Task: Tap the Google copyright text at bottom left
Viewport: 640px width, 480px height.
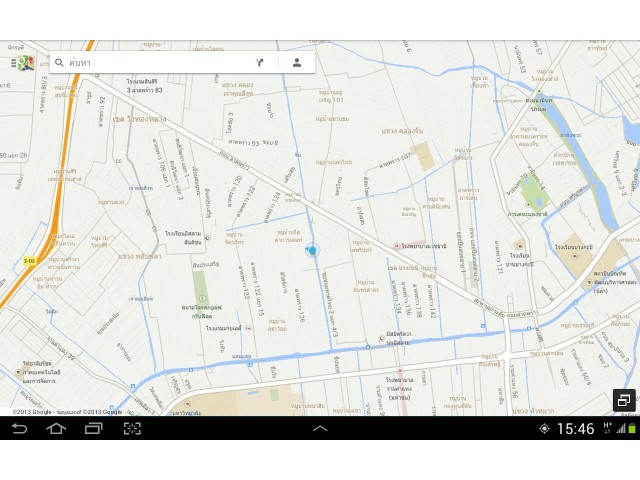Action: click(x=67, y=411)
